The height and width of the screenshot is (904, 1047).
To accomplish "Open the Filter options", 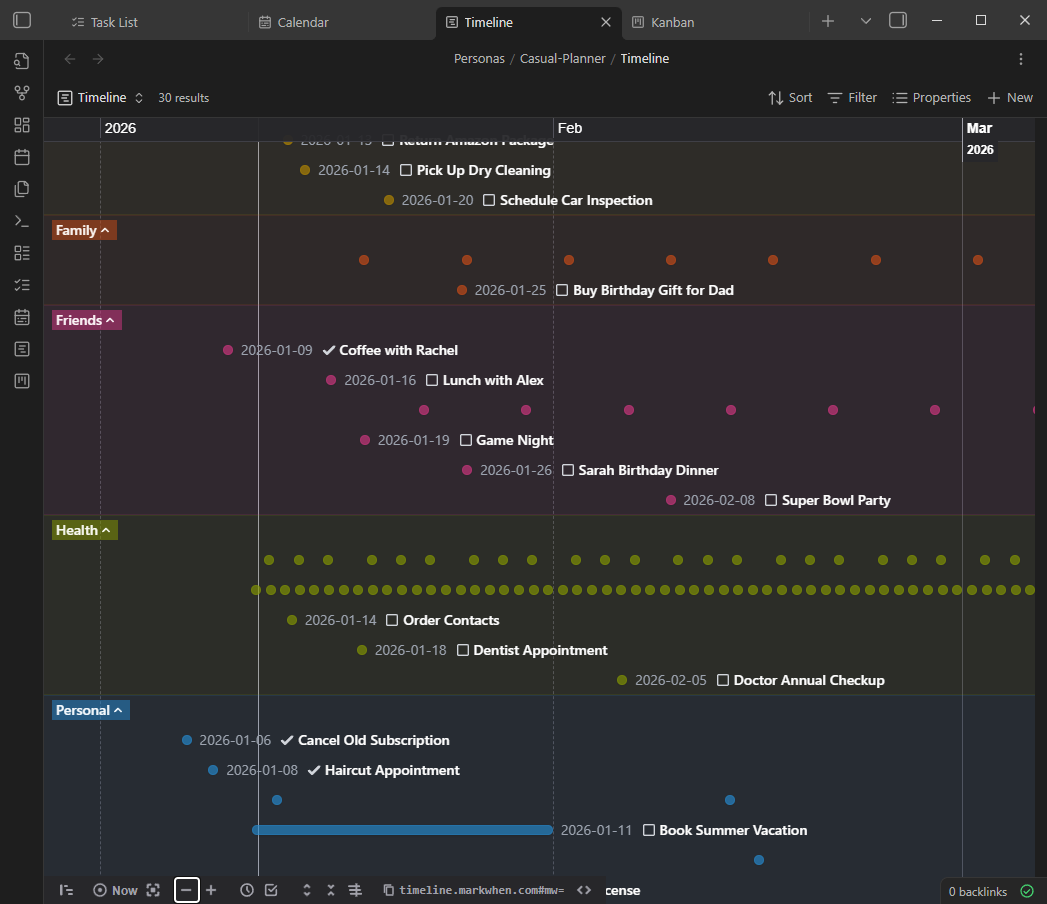I will [x=852, y=97].
